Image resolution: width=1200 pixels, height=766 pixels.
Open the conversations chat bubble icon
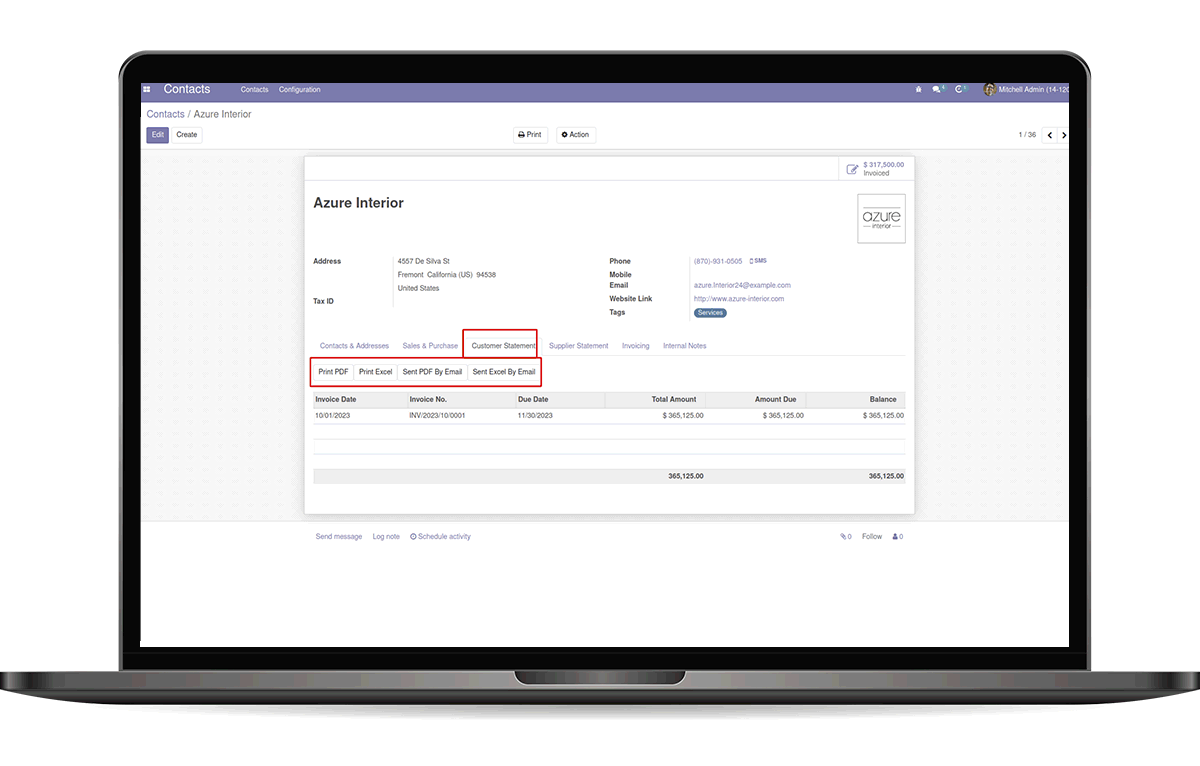(937, 89)
